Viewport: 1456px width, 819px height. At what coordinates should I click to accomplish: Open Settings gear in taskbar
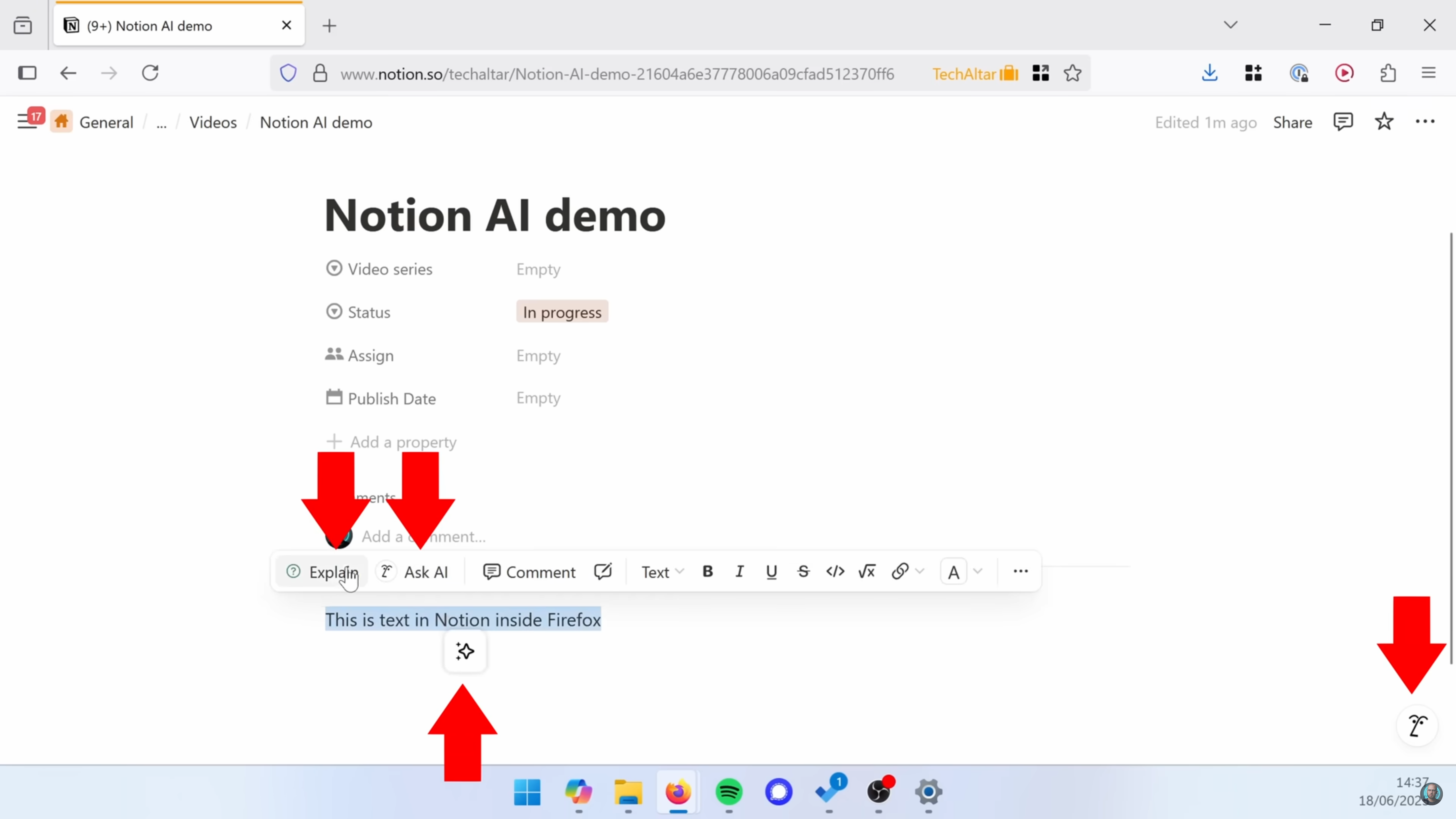(928, 792)
